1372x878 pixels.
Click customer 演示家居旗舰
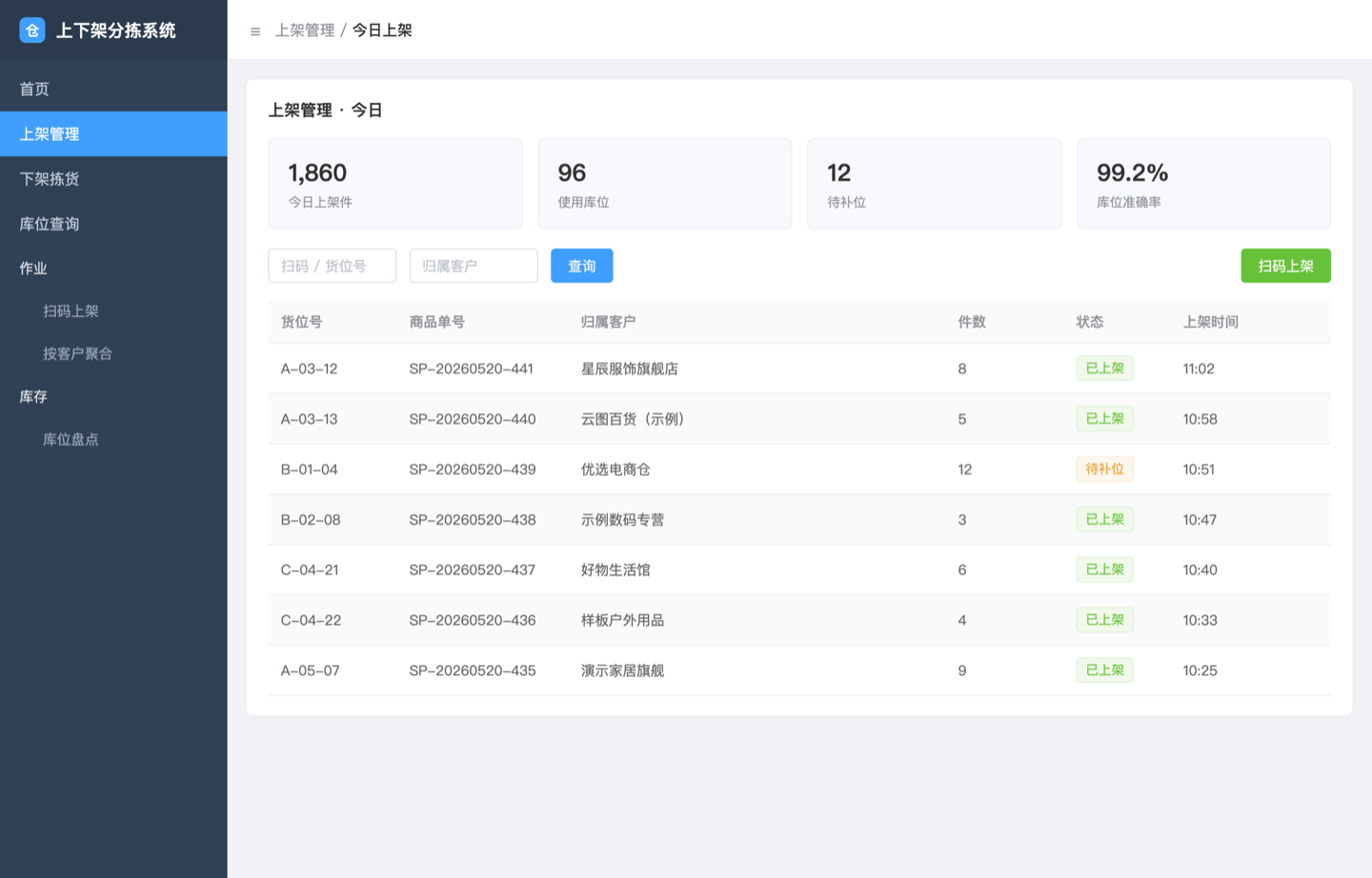623,670
